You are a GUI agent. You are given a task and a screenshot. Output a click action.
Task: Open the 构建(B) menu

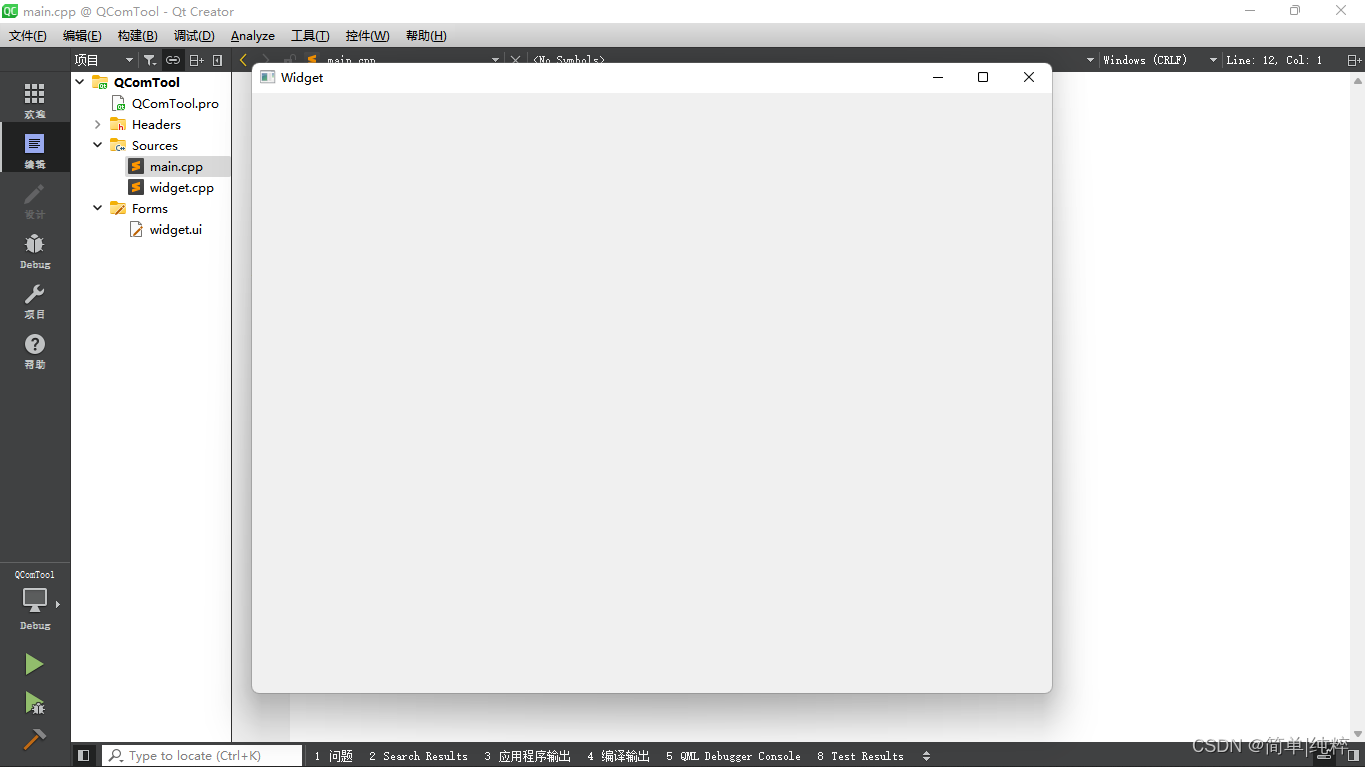(x=137, y=35)
